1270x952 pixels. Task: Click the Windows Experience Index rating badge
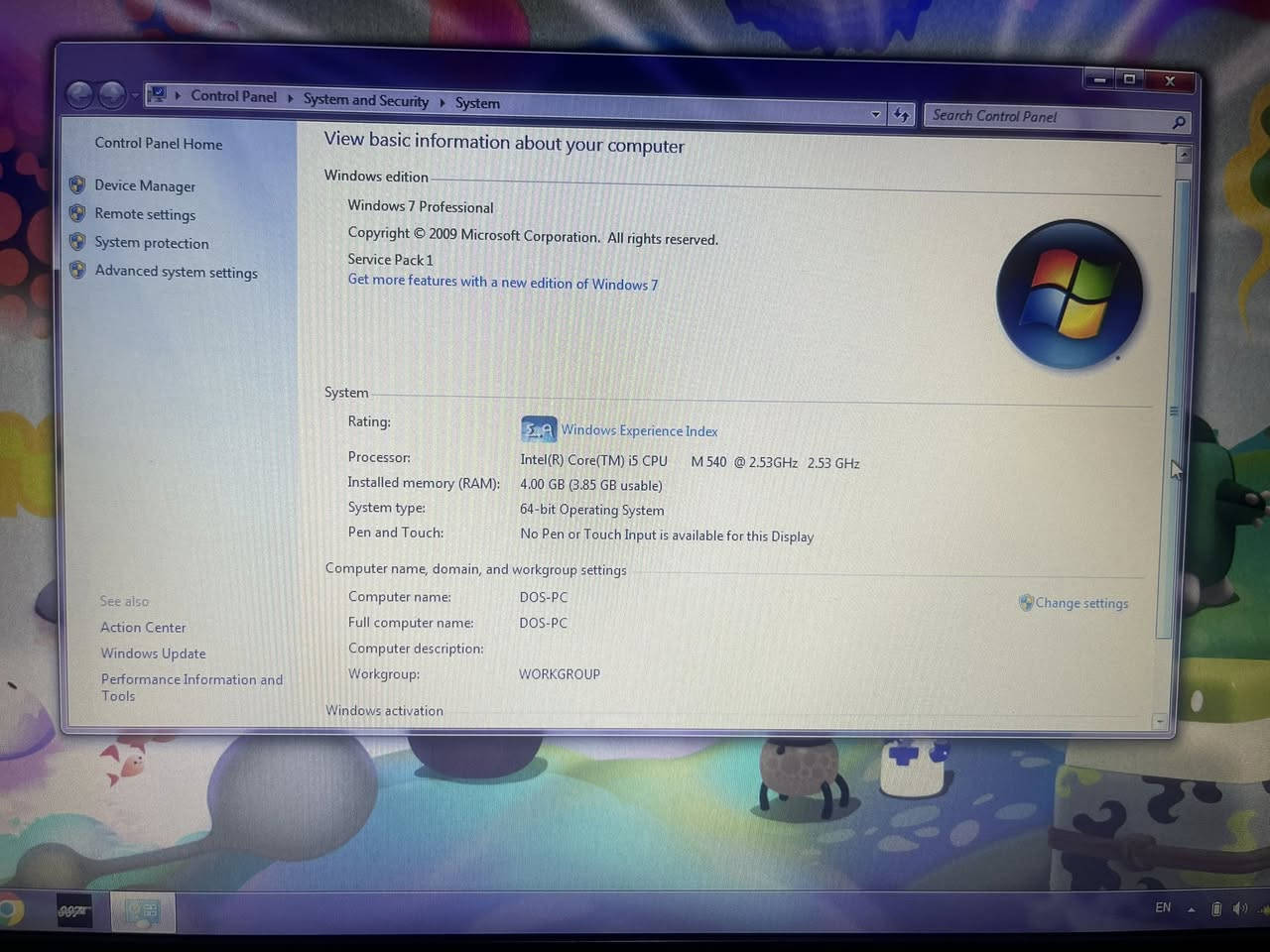[x=538, y=429]
